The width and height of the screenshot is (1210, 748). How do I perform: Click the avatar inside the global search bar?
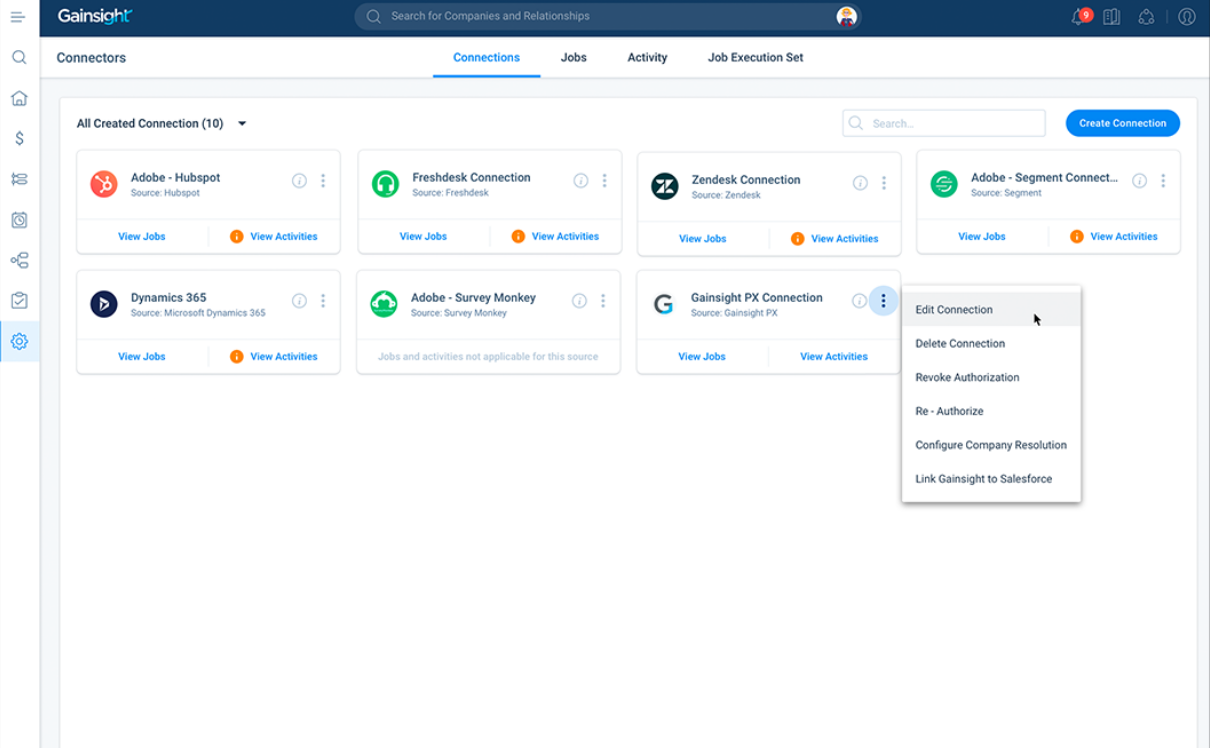(x=846, y=16)
